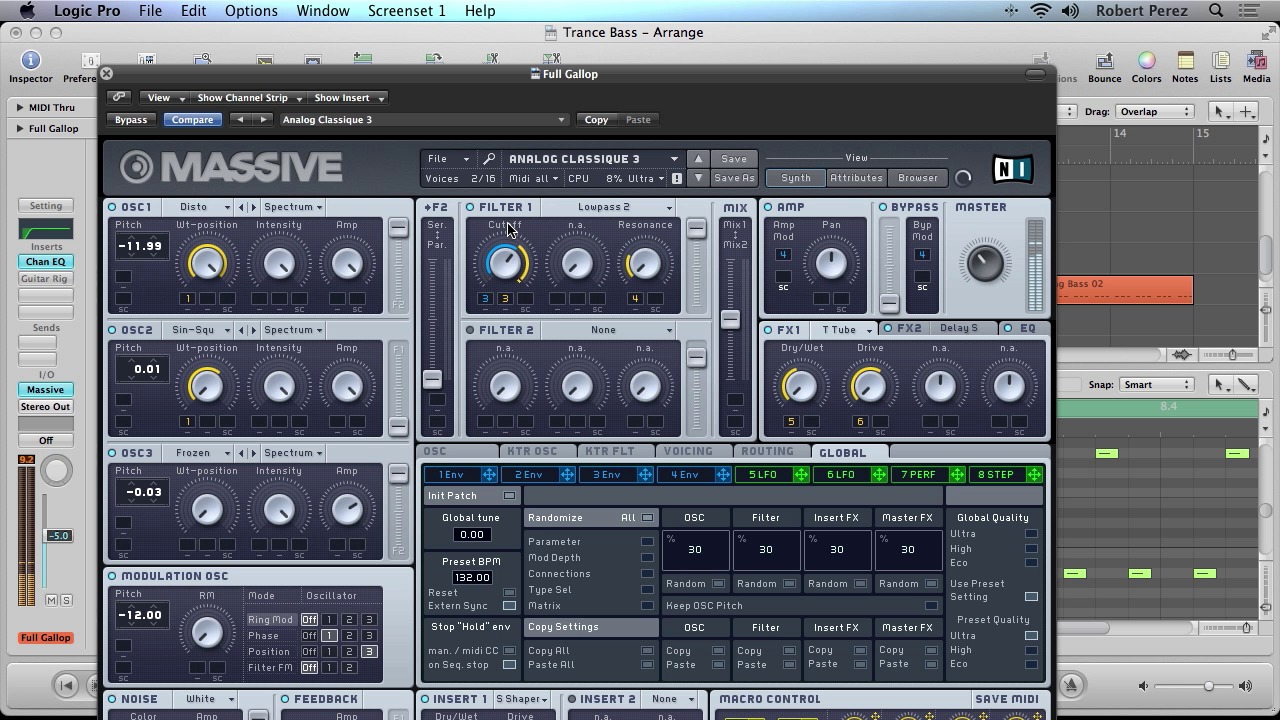The width and height of the screenshot is (1280, 720).
Task: Open OSC1 Disto wavetable dropdown
Action: (206, 207)
